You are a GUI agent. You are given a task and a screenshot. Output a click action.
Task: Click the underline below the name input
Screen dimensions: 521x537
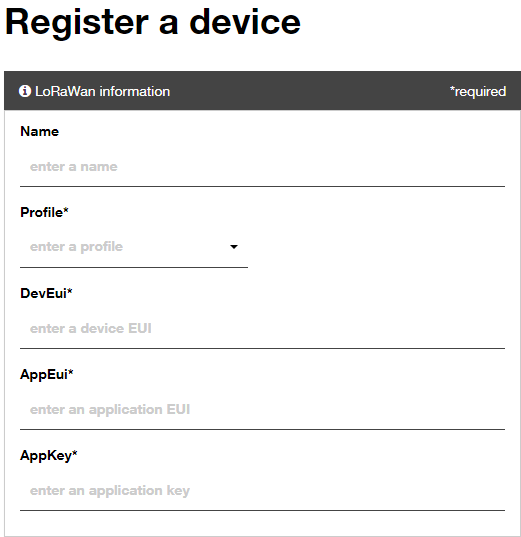pos(262,187)
